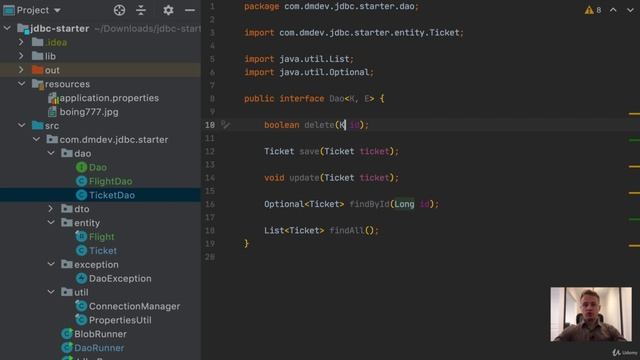Collapse the jdbc-starter root folder
The height and width of the screenshot is (360, 640).
coord(7,28)
